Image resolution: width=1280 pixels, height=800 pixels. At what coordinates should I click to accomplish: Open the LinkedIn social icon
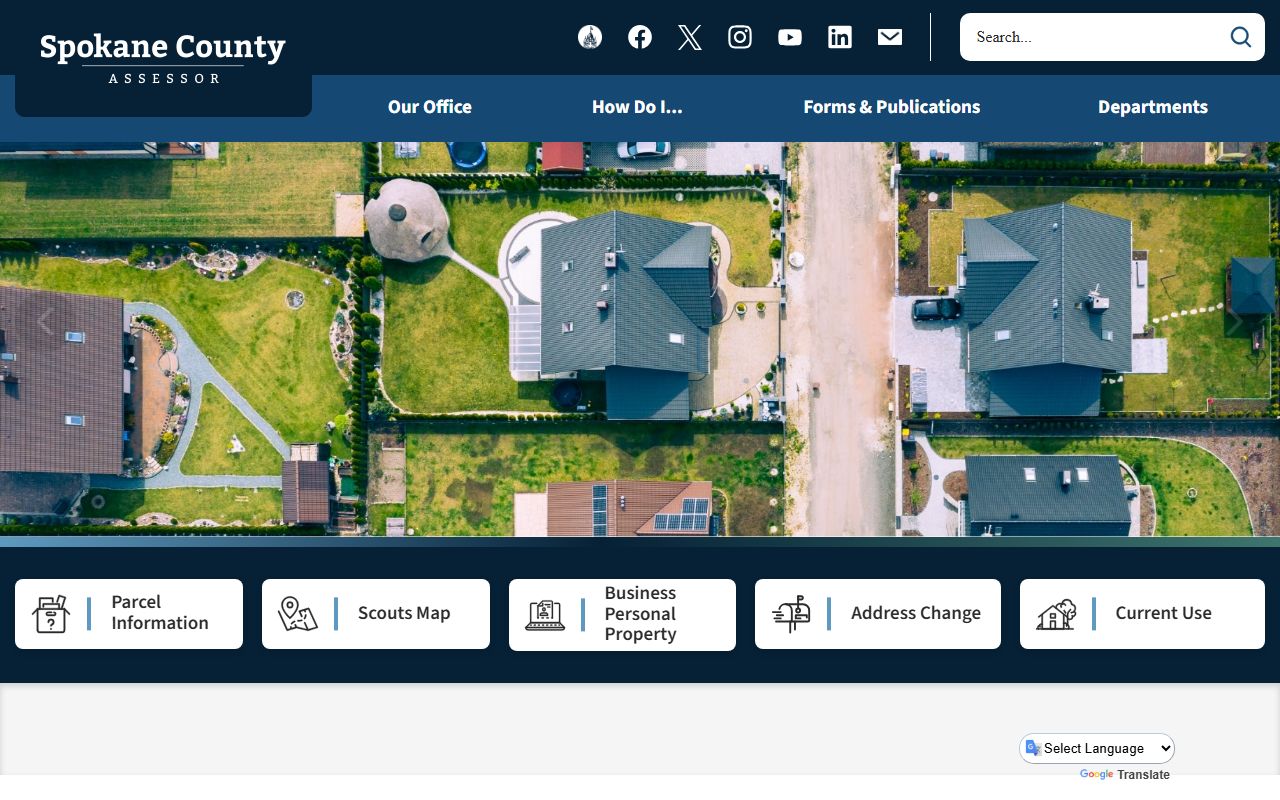pos(840,37)
